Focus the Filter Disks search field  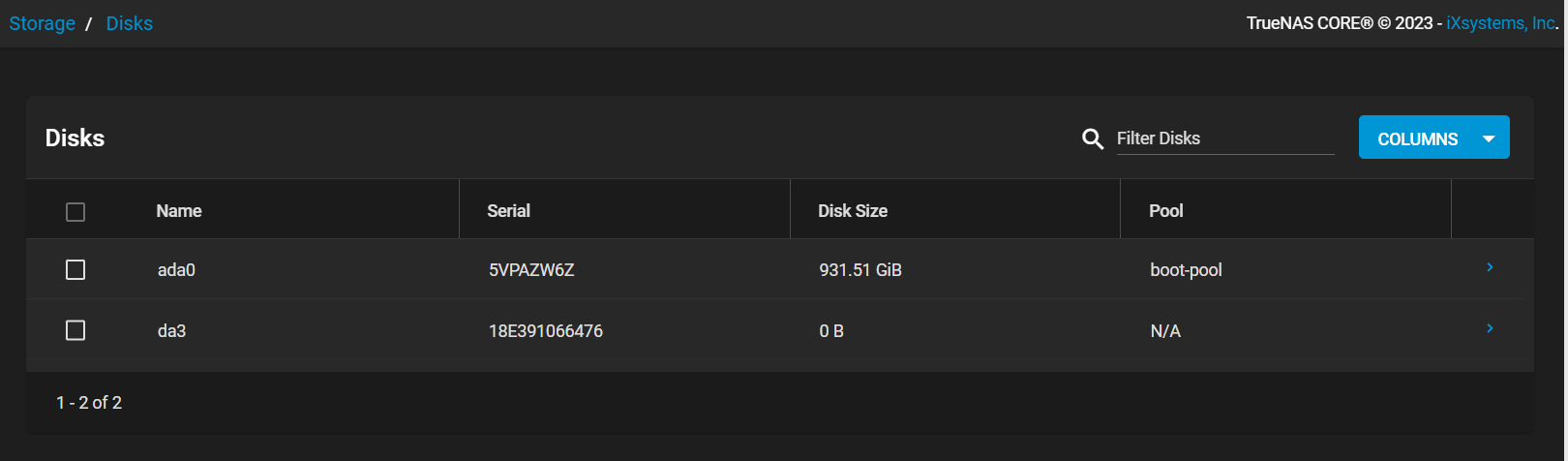pyautogui.click(x=1224, y=138)
